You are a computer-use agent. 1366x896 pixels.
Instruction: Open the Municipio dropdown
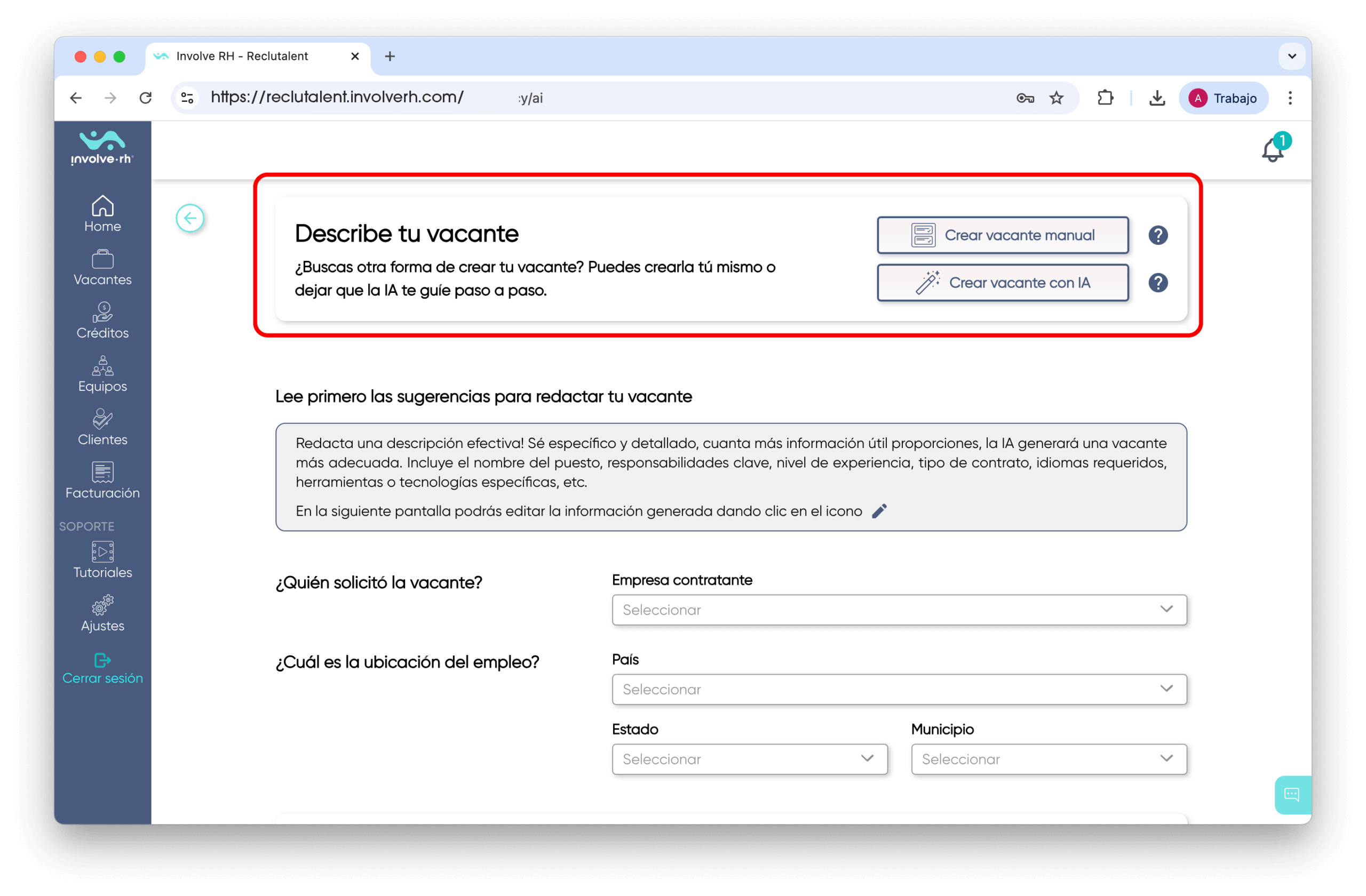(x=1049, y=759)
